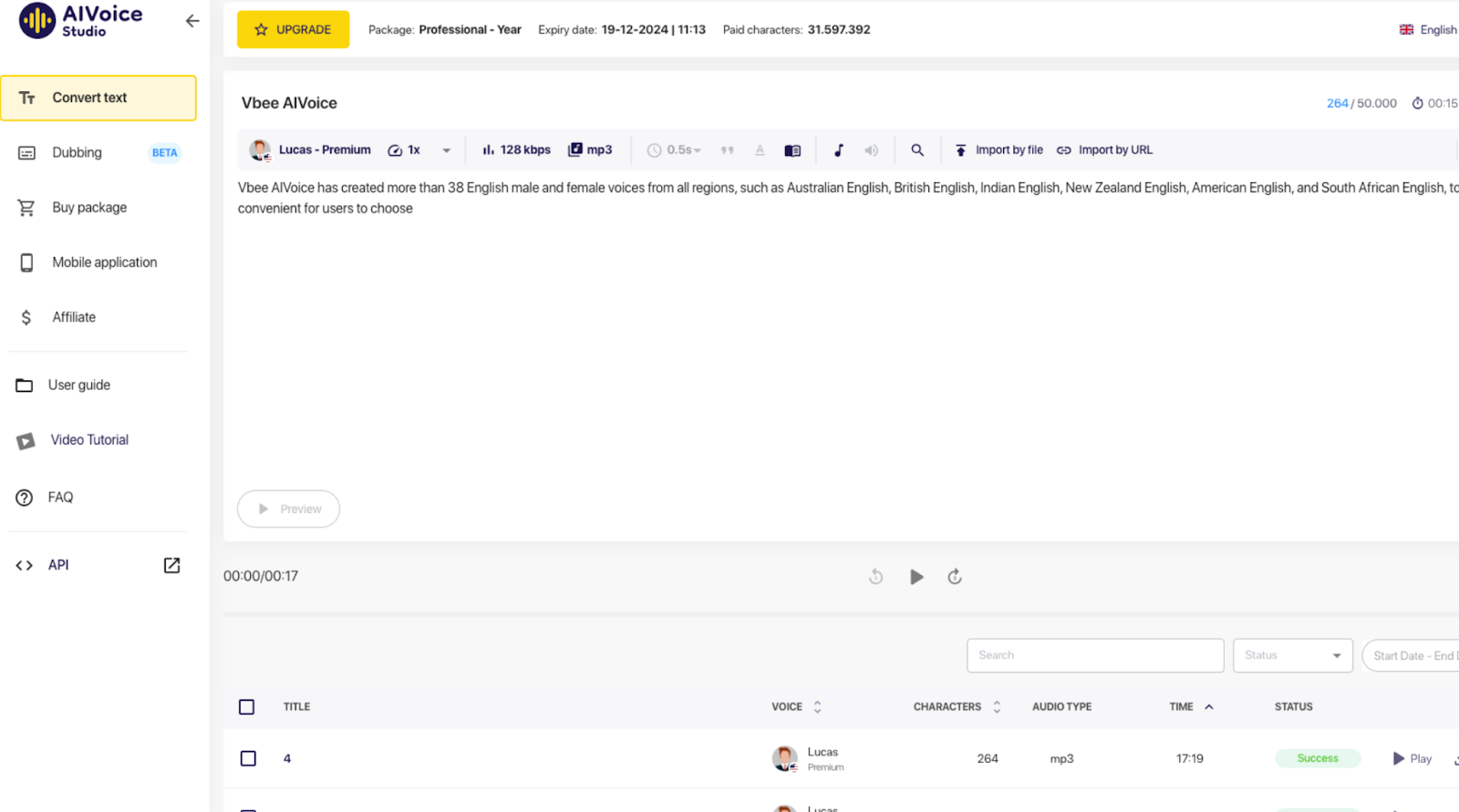Open the English language selector

pyautogui.click(x=1428, y=30)
